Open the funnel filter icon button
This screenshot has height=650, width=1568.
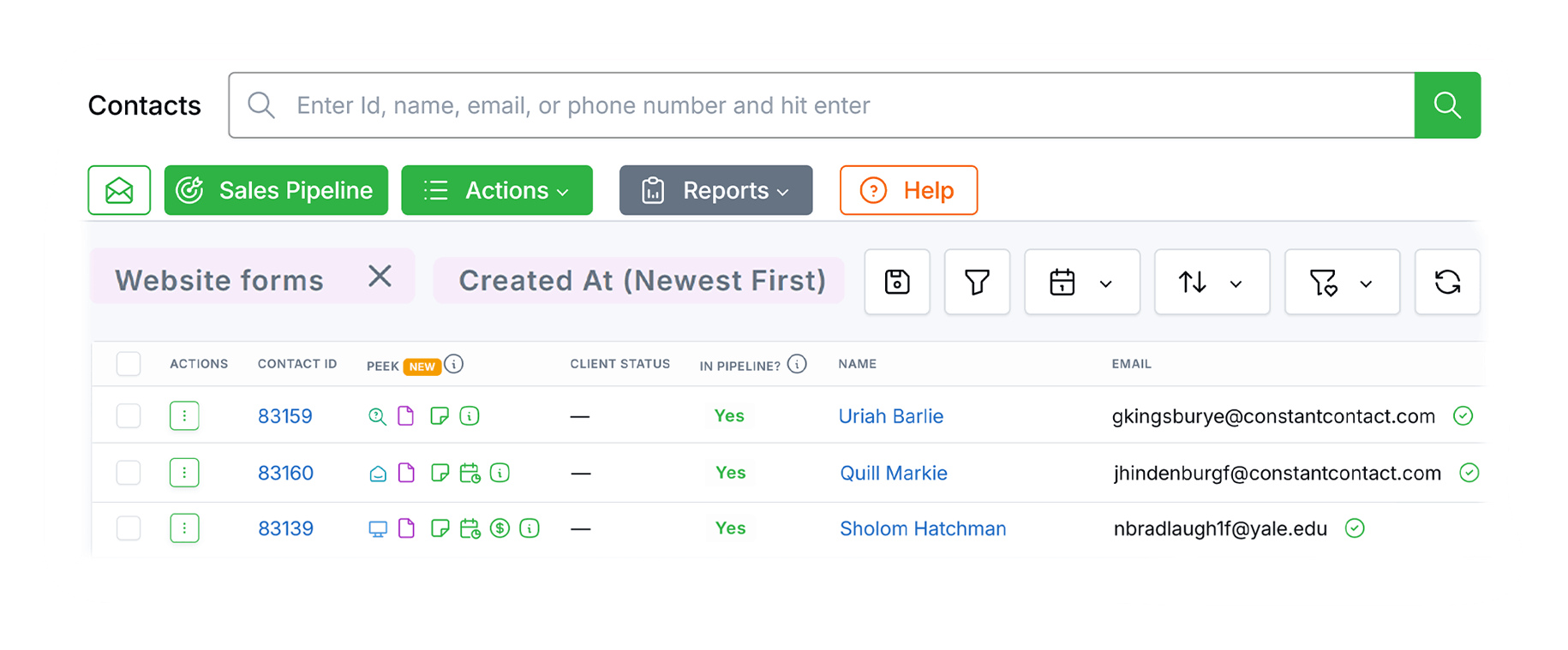(x=977, y=282)
